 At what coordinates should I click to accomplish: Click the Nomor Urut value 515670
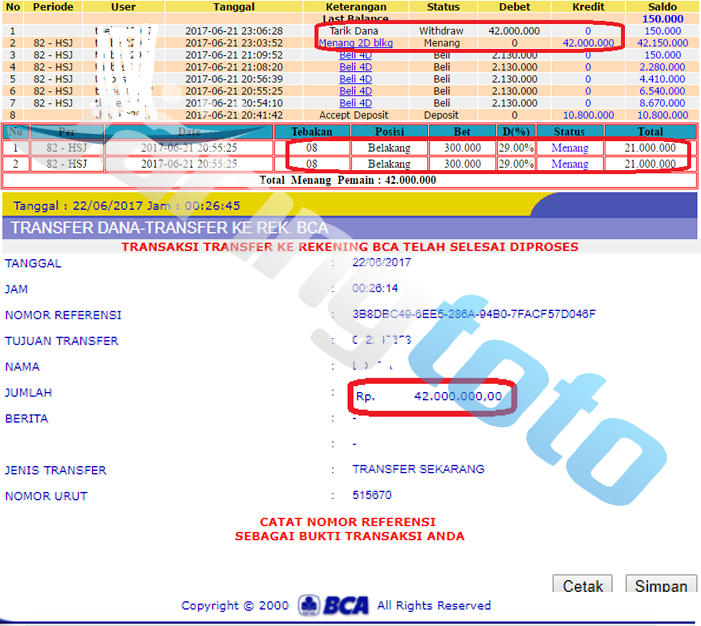click(372, 496)
